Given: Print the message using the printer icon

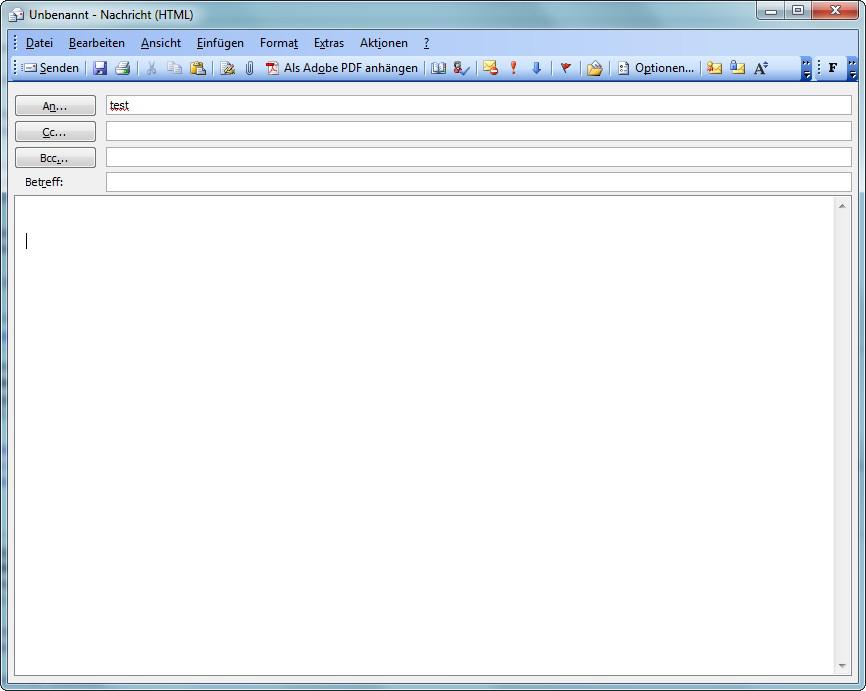Looking at the screenshot, I should point(123,68).
